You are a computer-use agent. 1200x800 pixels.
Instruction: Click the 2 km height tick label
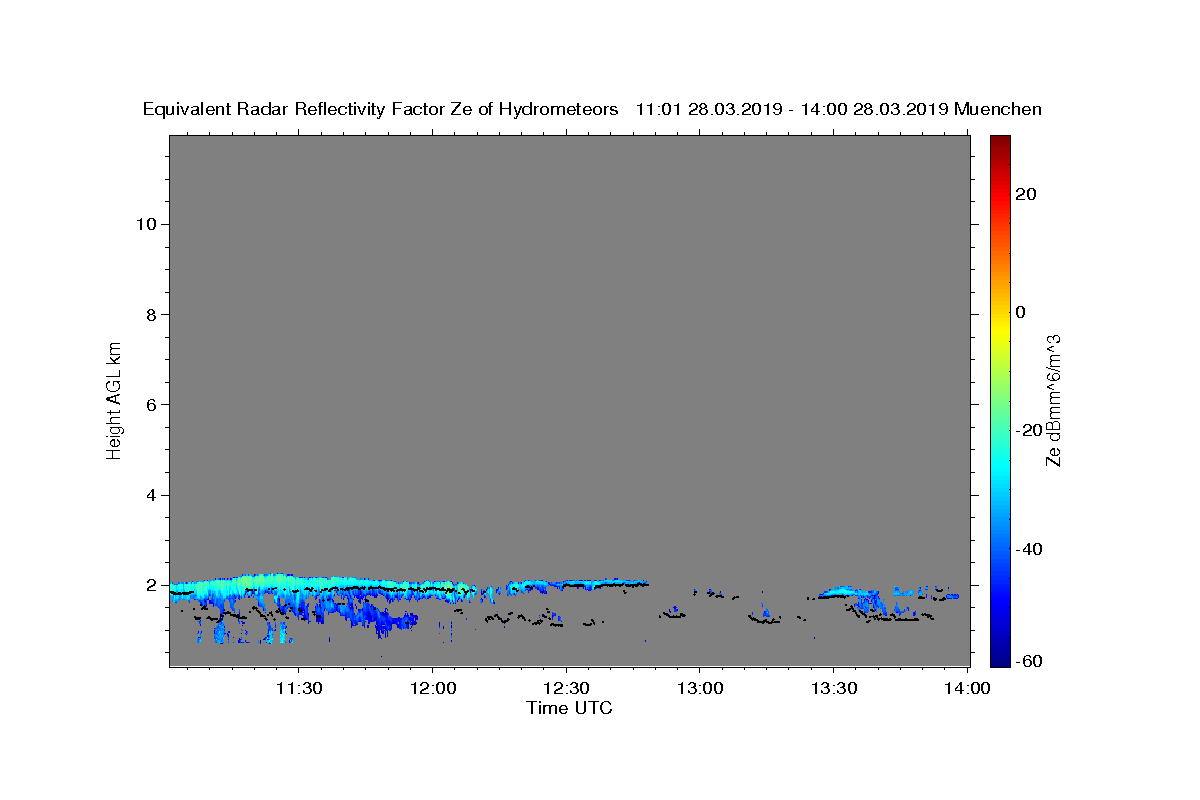152,585
